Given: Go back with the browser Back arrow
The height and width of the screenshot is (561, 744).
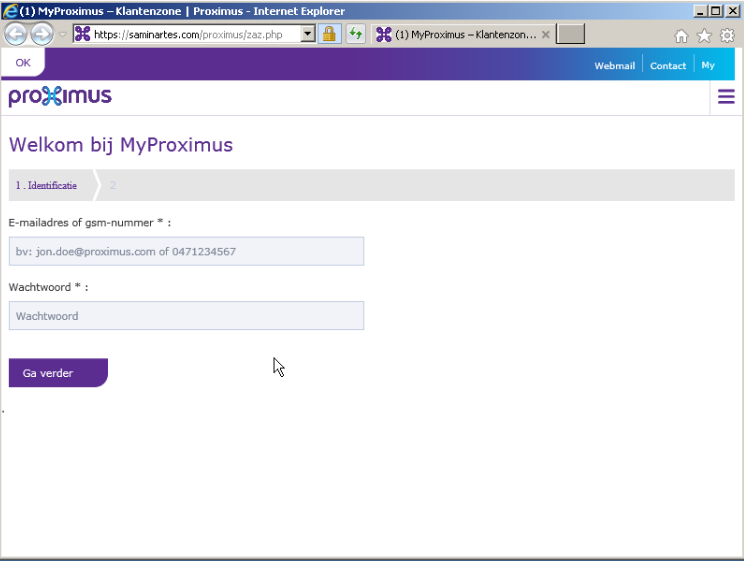Looking at the screenshot, I should [x=16, y=34].
